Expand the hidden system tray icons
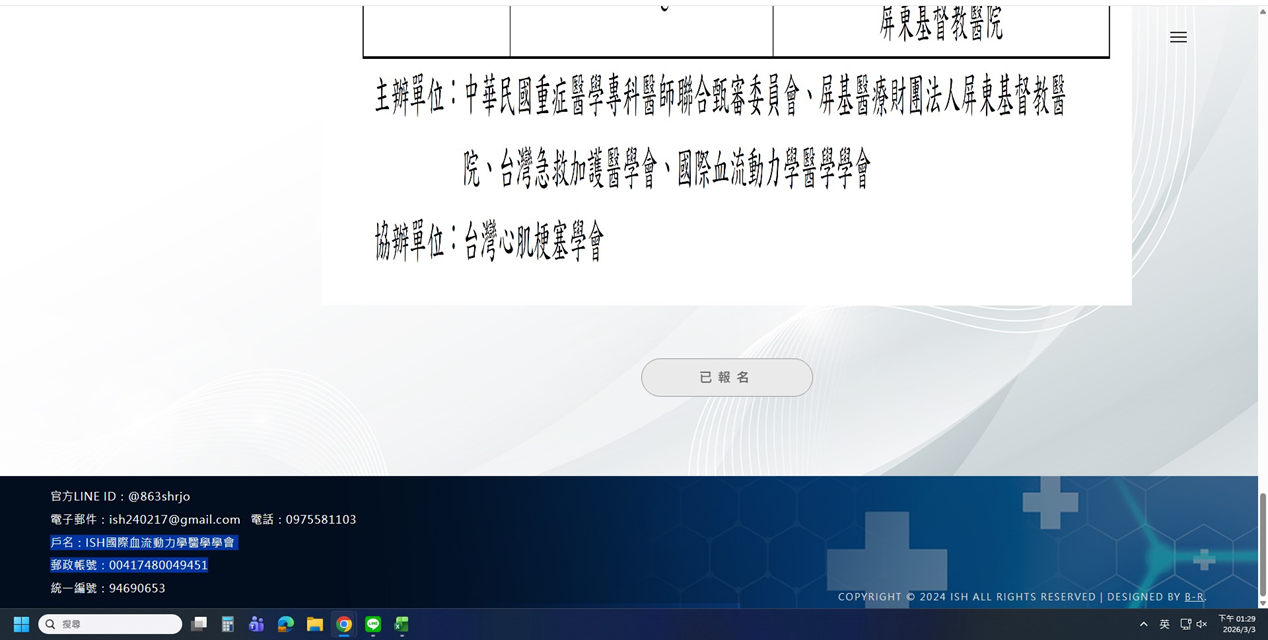1268x640 pixels. click(x=1144, y=624)
